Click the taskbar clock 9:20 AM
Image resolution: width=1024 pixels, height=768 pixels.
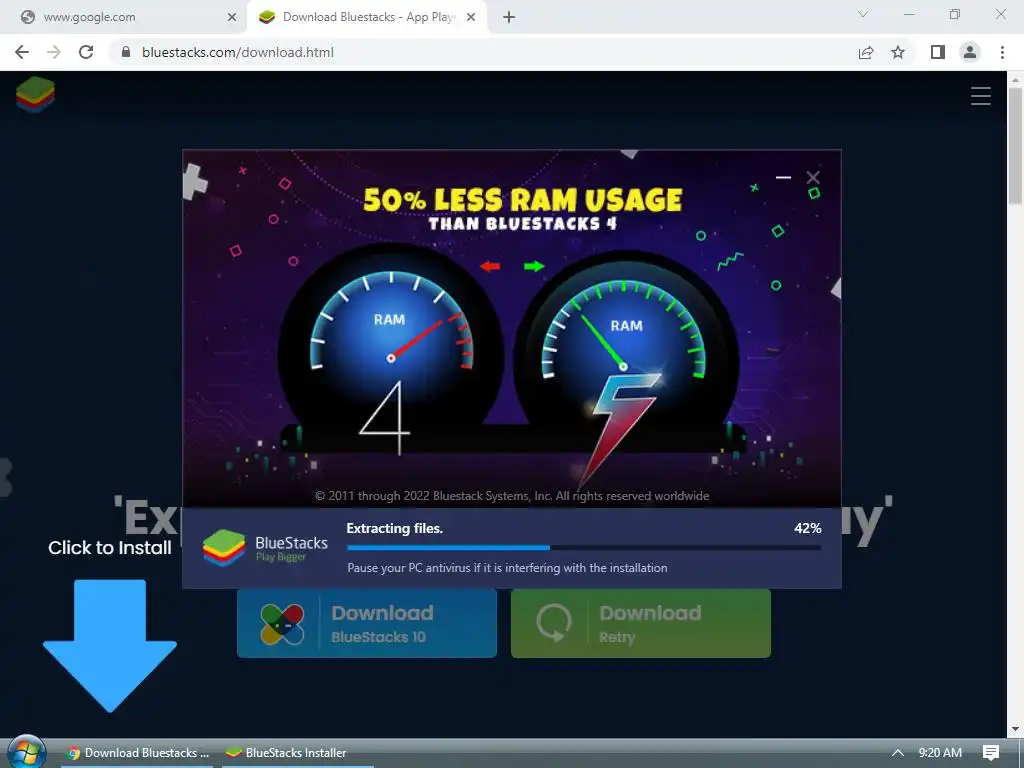click(940, 753)
